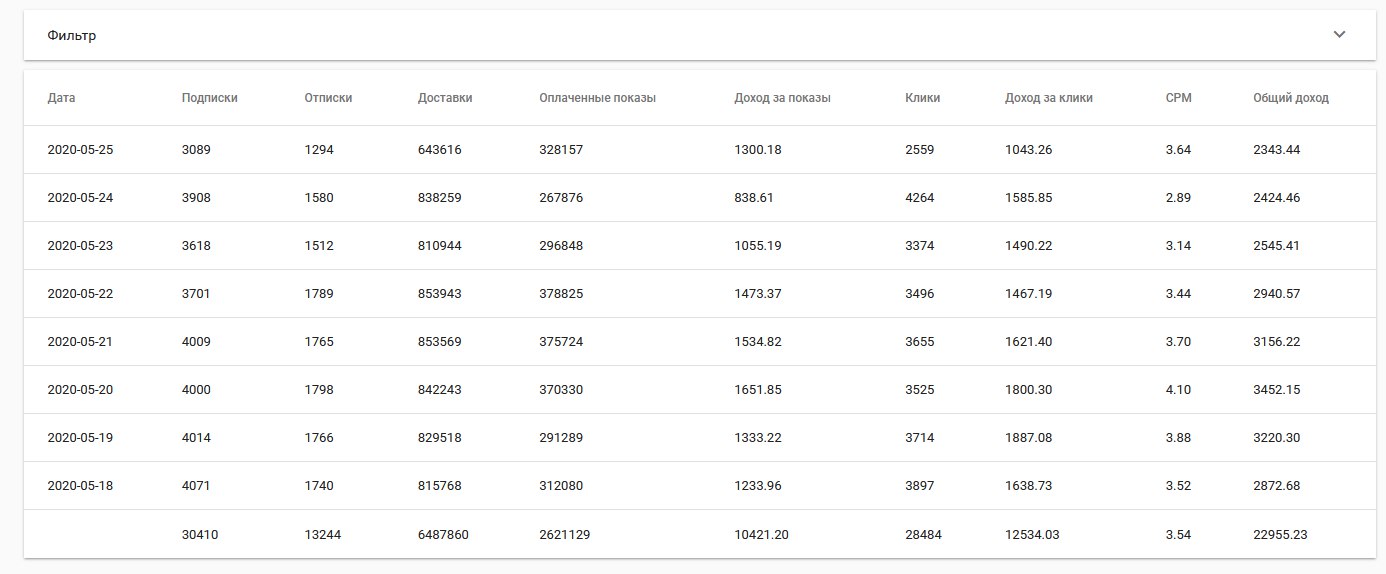Click the impression income total 10421.20
This screenshot has width=1386, height=574.
coord(761,535)
